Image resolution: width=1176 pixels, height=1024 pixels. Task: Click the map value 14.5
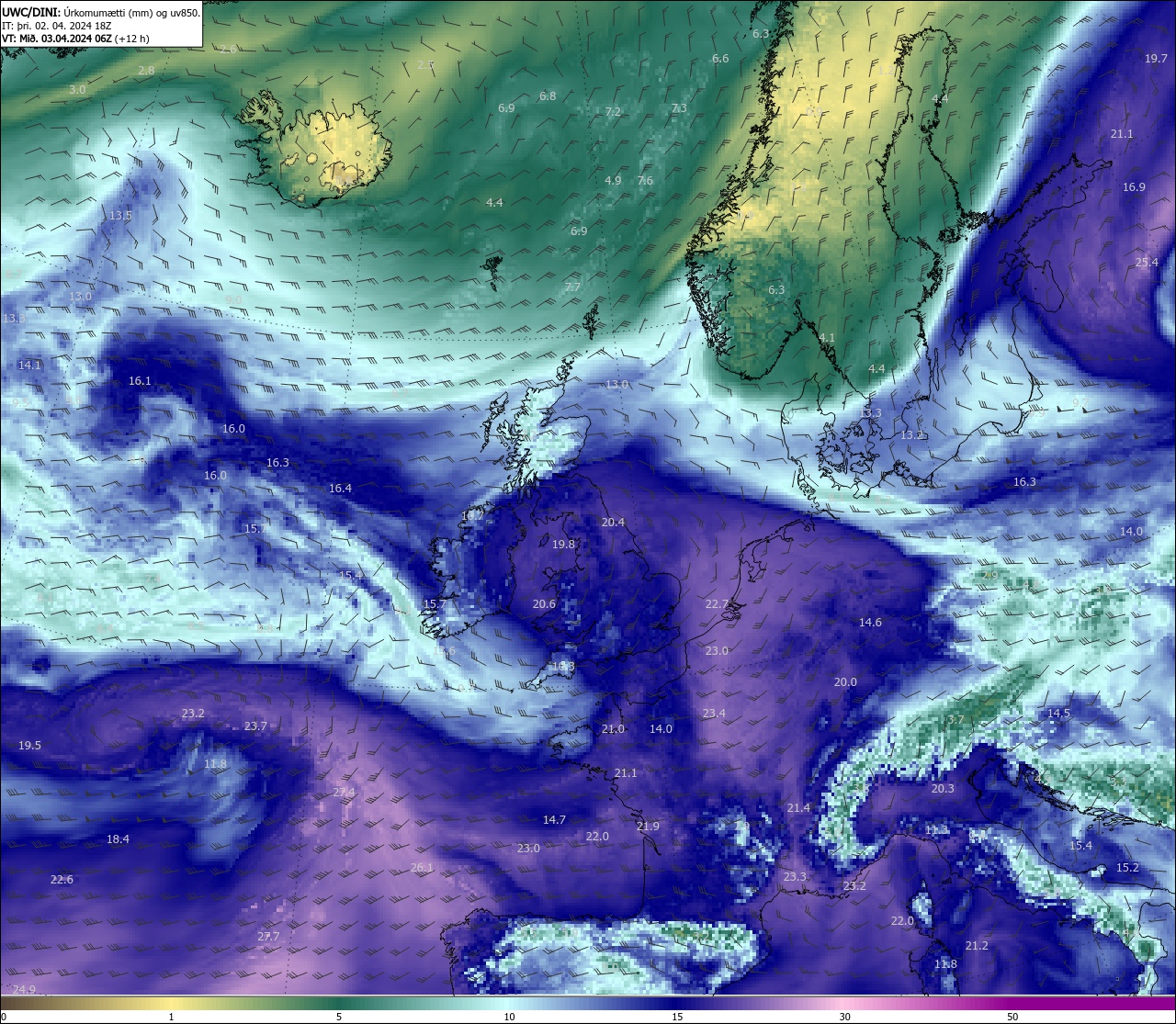(x=1058, y=714)
